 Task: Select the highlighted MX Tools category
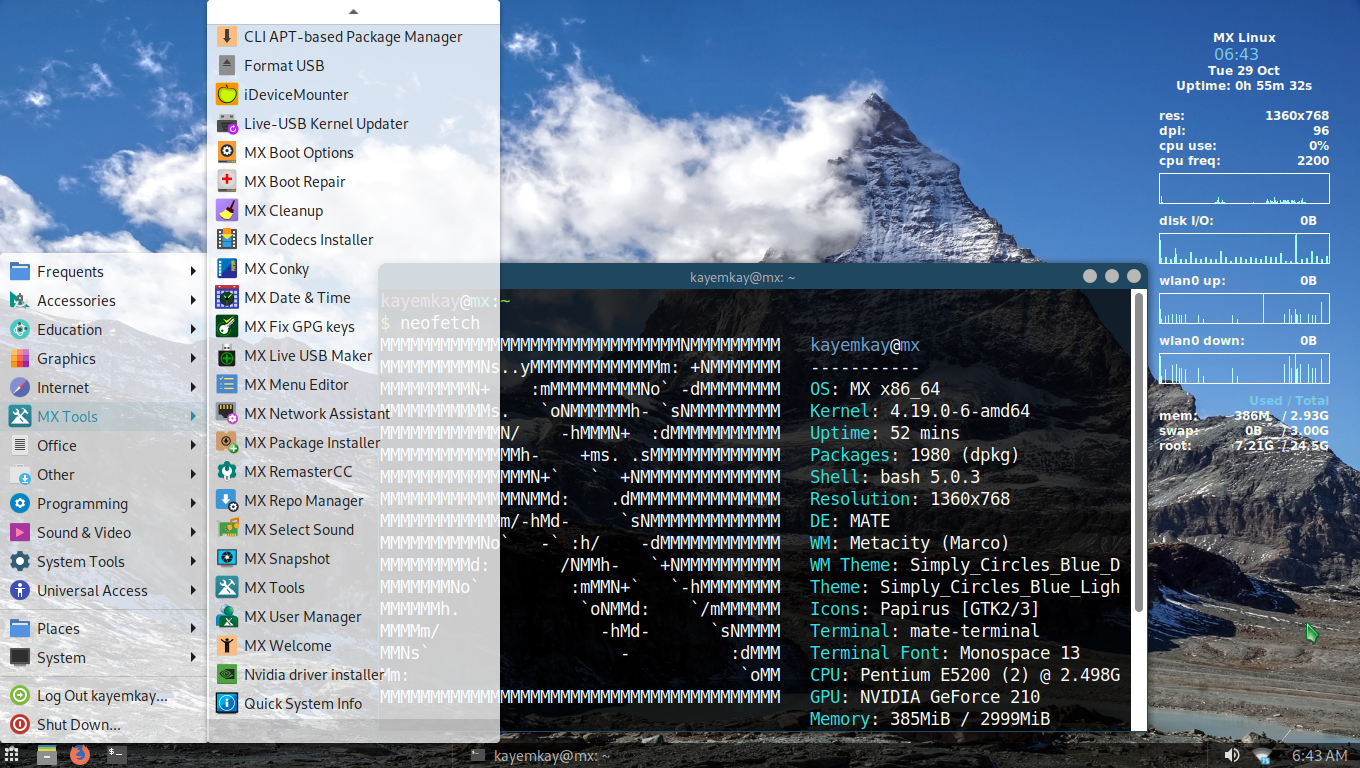(104, 417)
